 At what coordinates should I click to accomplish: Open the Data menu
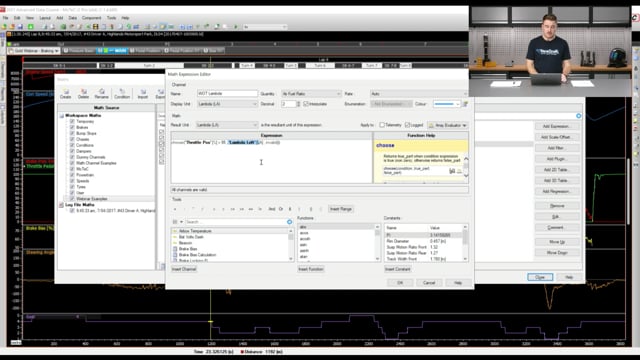(x=73, y=18)
